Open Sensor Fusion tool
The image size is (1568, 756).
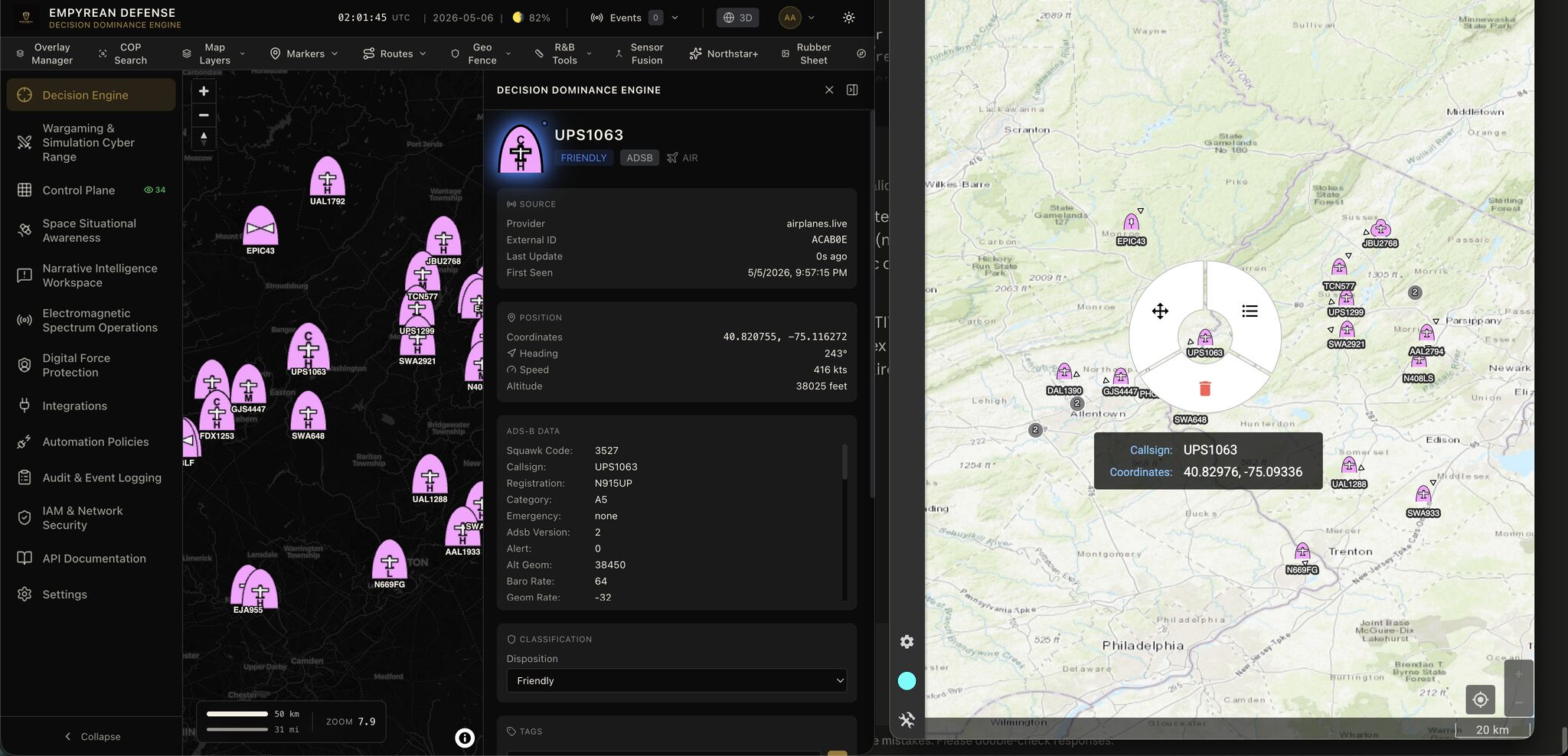[x=639, y=54]
